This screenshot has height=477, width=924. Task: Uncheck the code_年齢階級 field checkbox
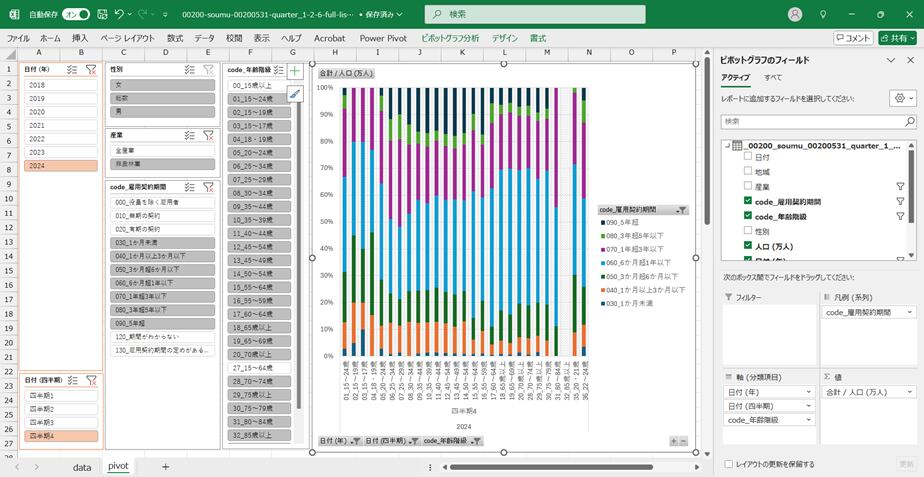[747, 216]
